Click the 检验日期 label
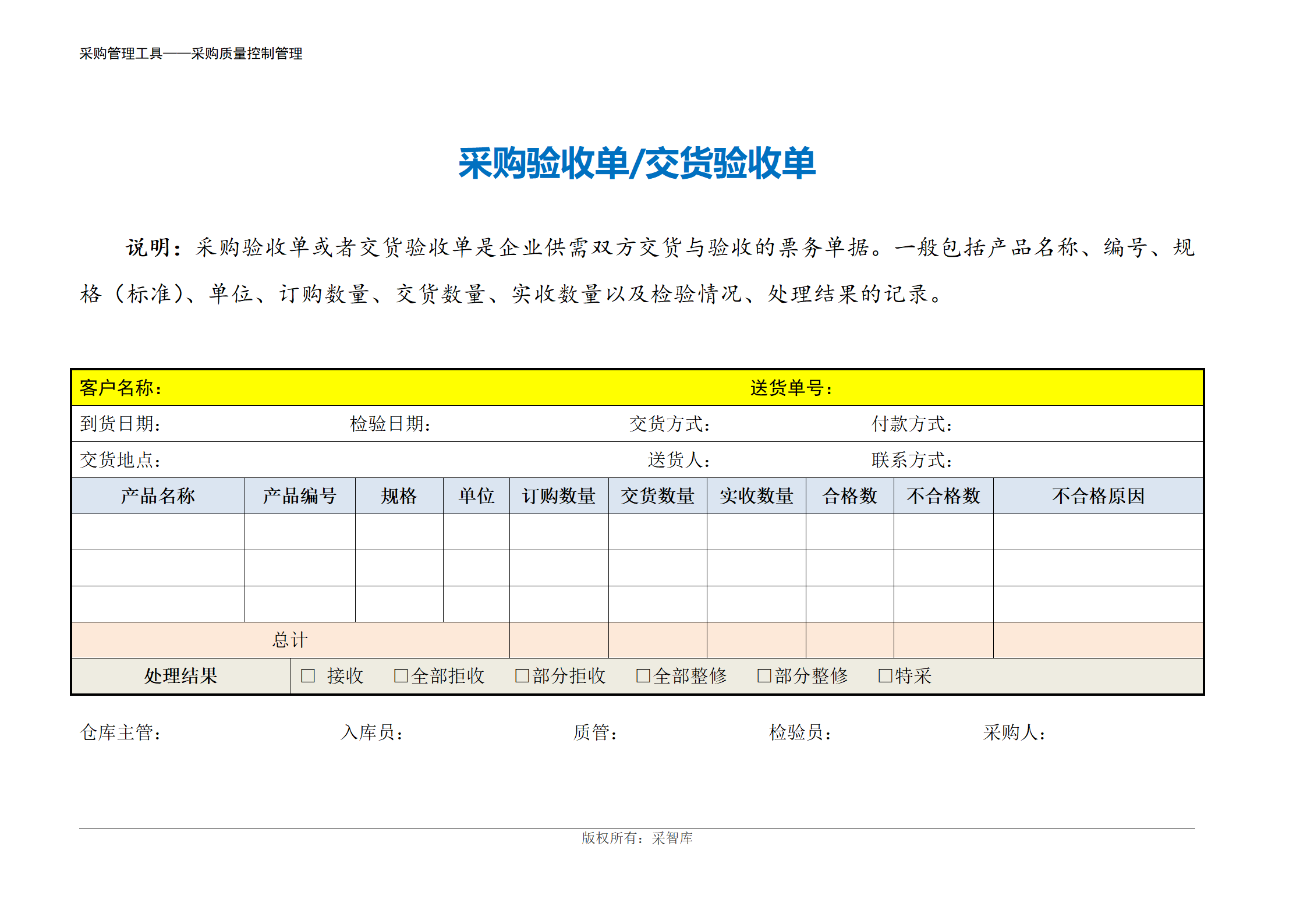The image size is (1307, 924). click(391, 424)
